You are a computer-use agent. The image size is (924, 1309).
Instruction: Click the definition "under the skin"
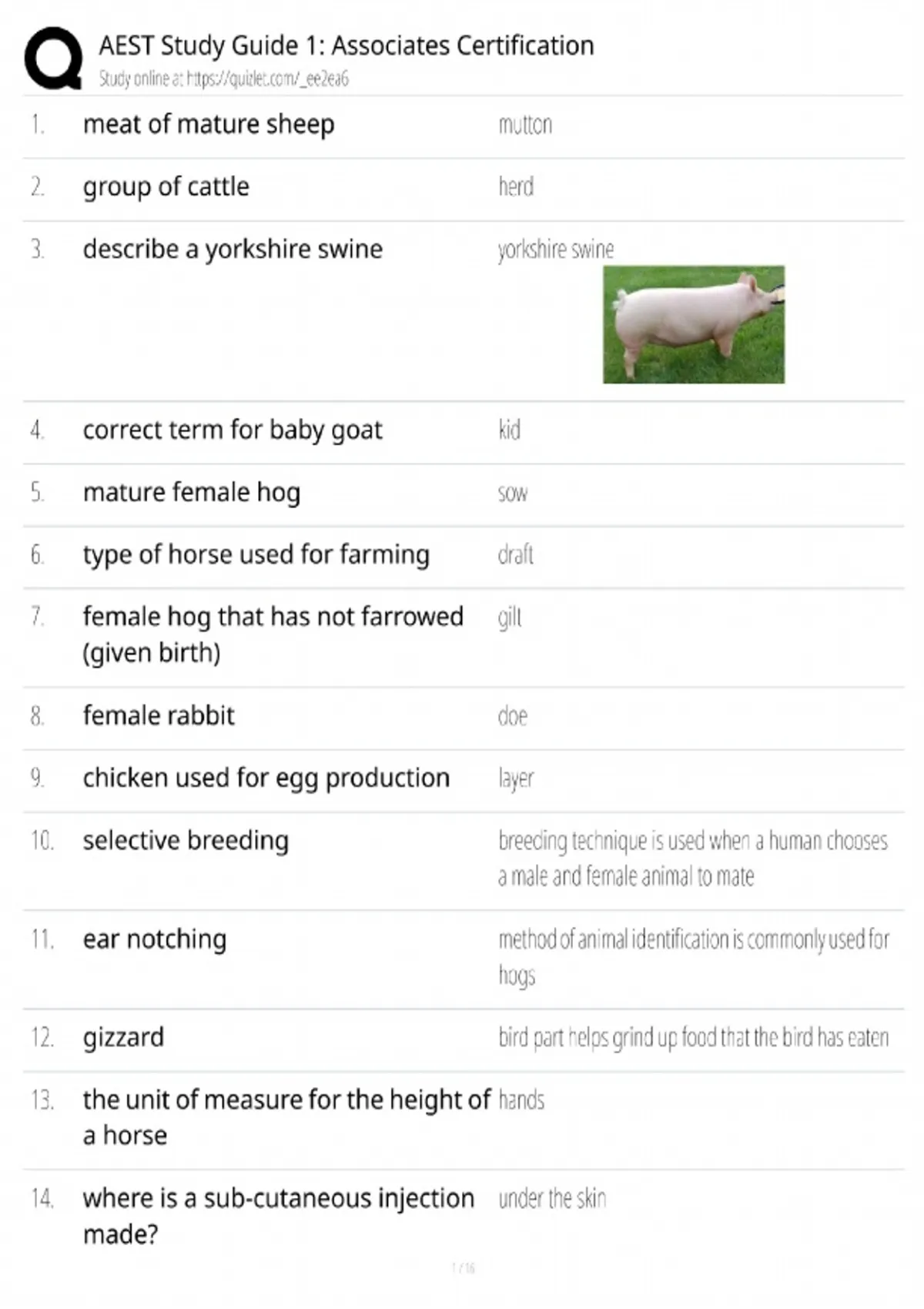click(x=551, y=1198)
